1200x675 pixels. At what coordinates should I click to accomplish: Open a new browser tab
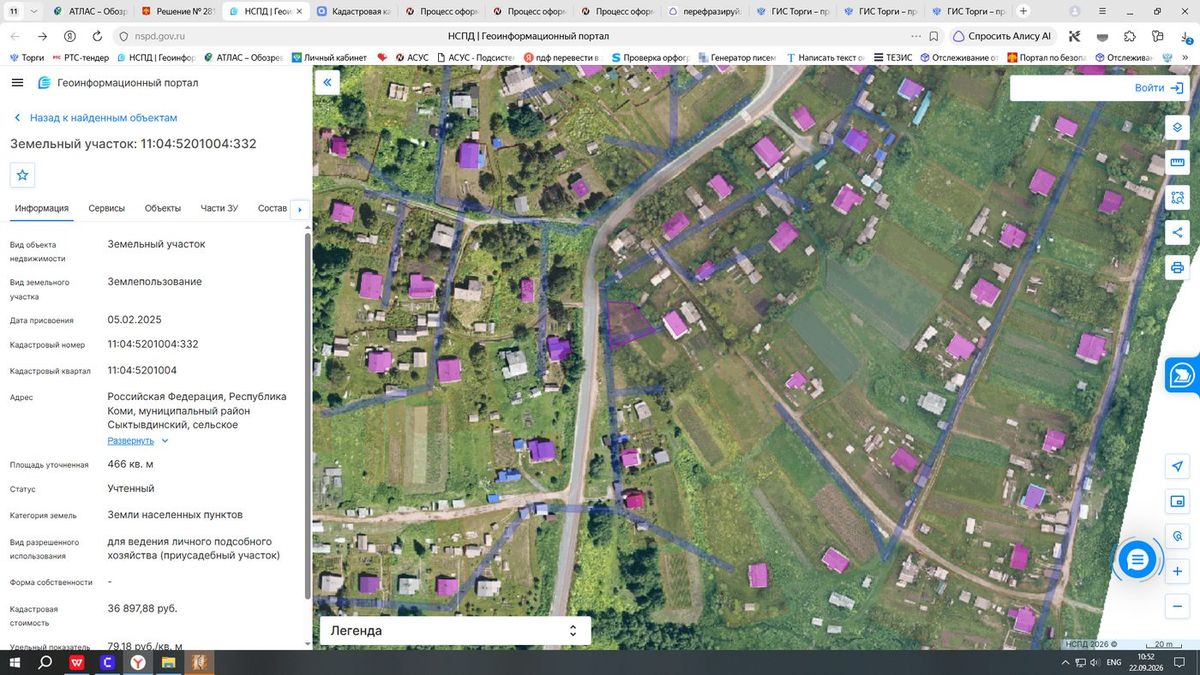click(1023, 11)
